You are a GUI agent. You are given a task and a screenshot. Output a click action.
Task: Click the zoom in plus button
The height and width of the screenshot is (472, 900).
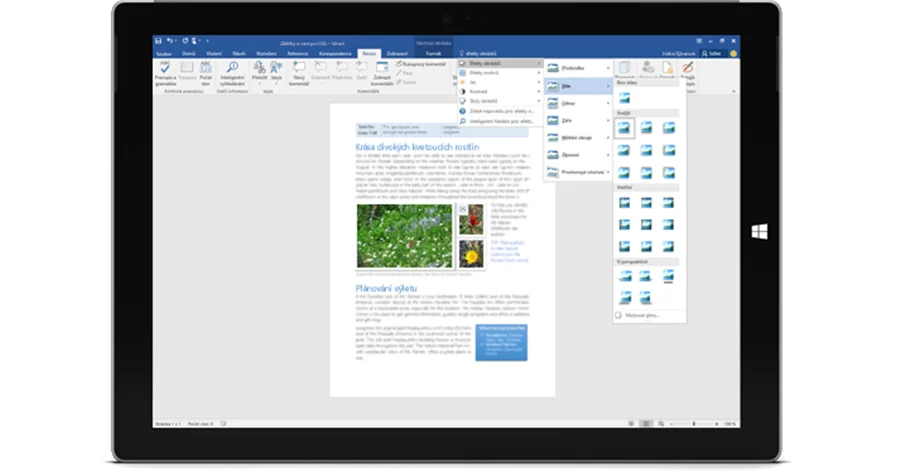pyautogui.click(x=716, y=424)
